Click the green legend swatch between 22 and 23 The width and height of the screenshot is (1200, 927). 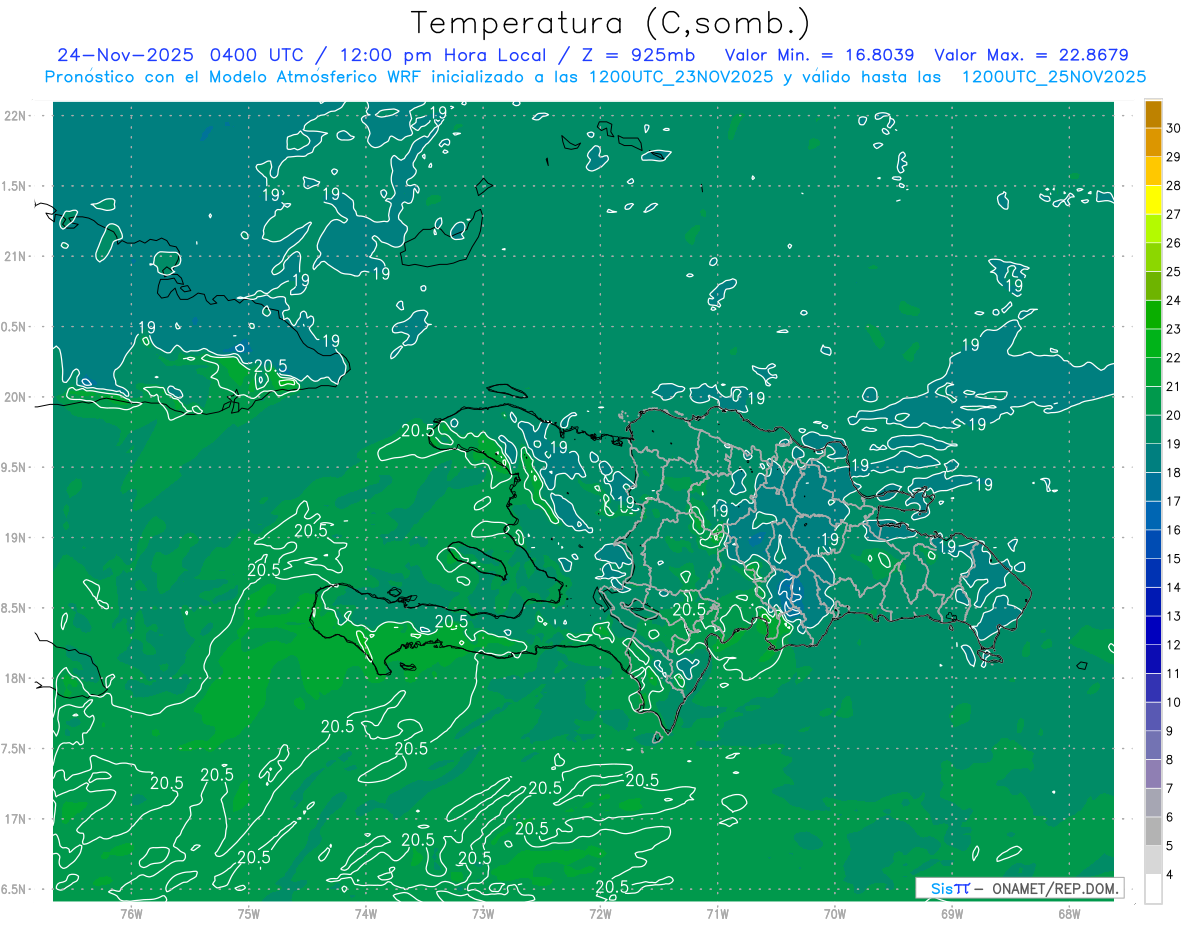coord(1153,343)
